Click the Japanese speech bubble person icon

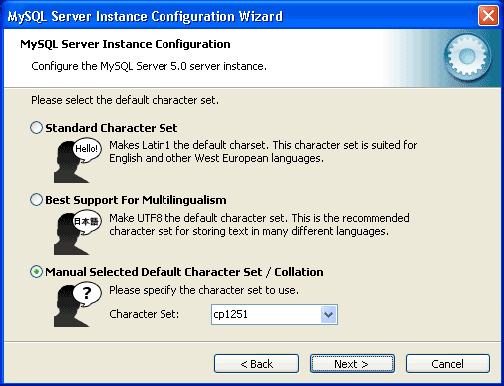(x=78, y=232)
